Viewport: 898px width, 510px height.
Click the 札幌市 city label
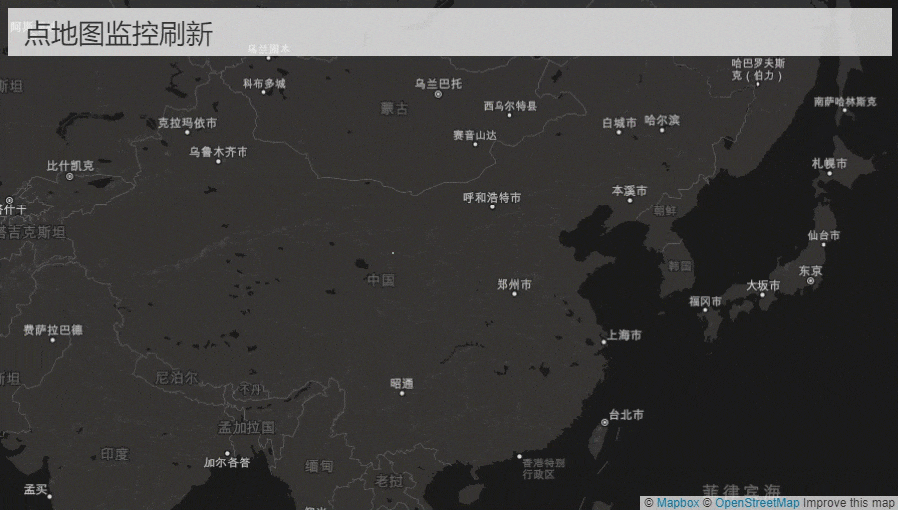pos(829,163)
